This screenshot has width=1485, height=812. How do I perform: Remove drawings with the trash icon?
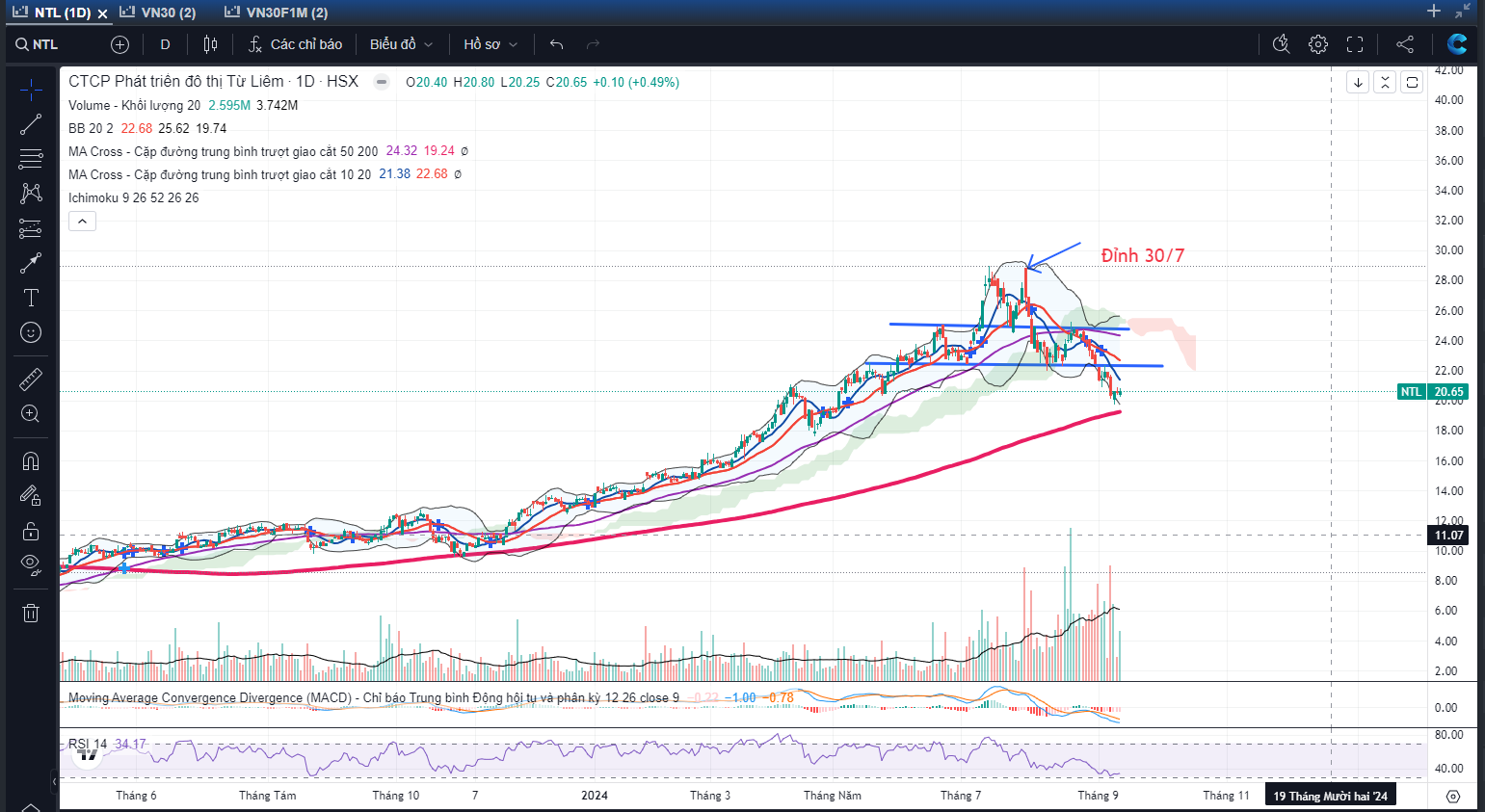click(x=31, y=613)
